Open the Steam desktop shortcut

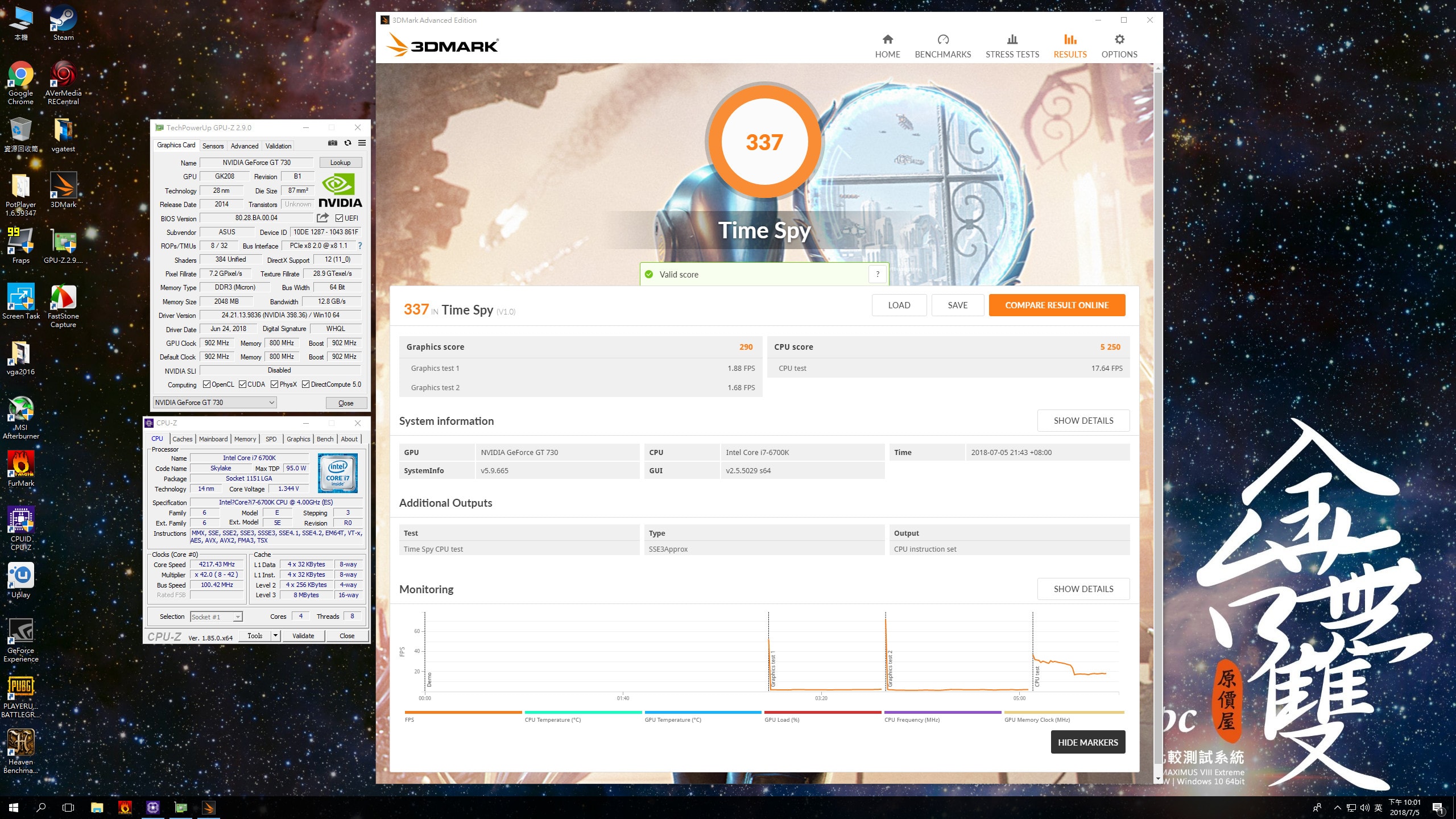click(63, 23)
